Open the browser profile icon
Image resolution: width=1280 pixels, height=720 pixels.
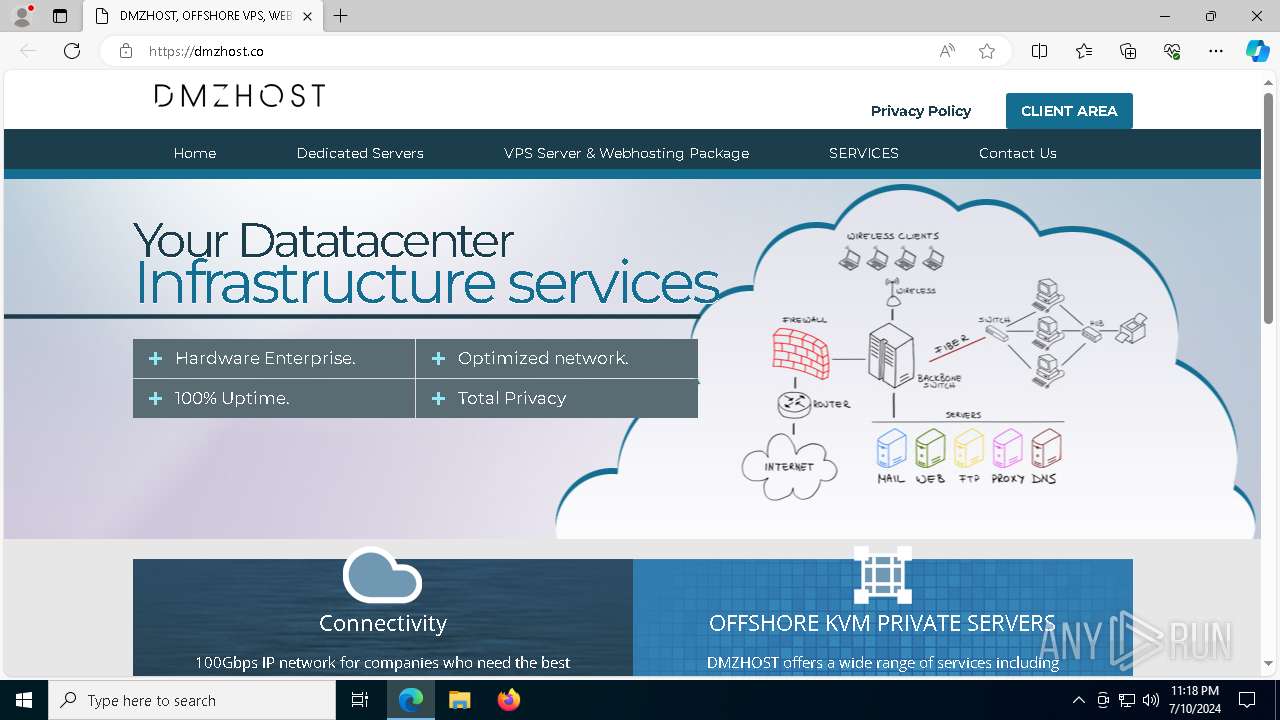21,16
